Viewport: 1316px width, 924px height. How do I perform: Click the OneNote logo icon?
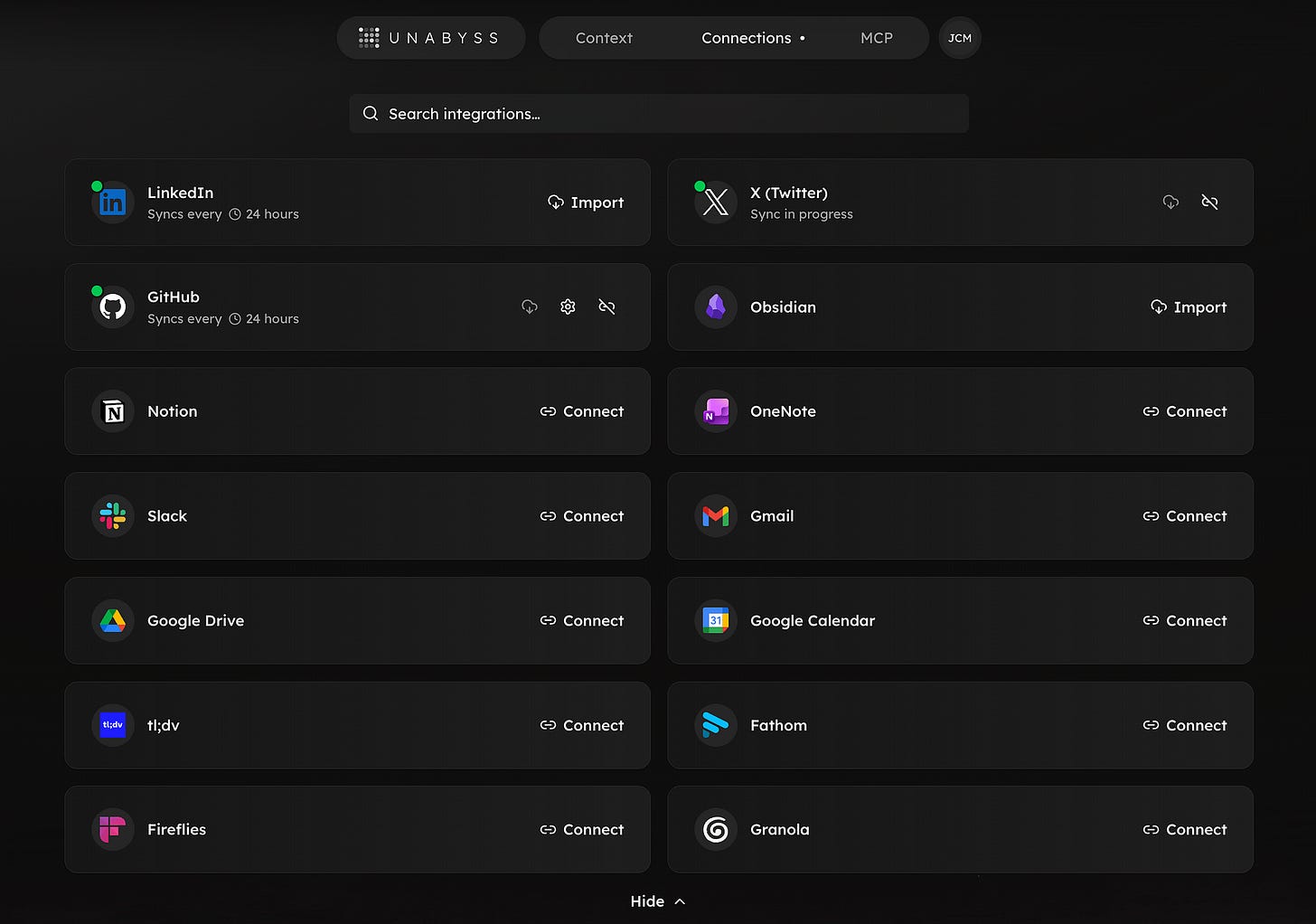(716, 411)
